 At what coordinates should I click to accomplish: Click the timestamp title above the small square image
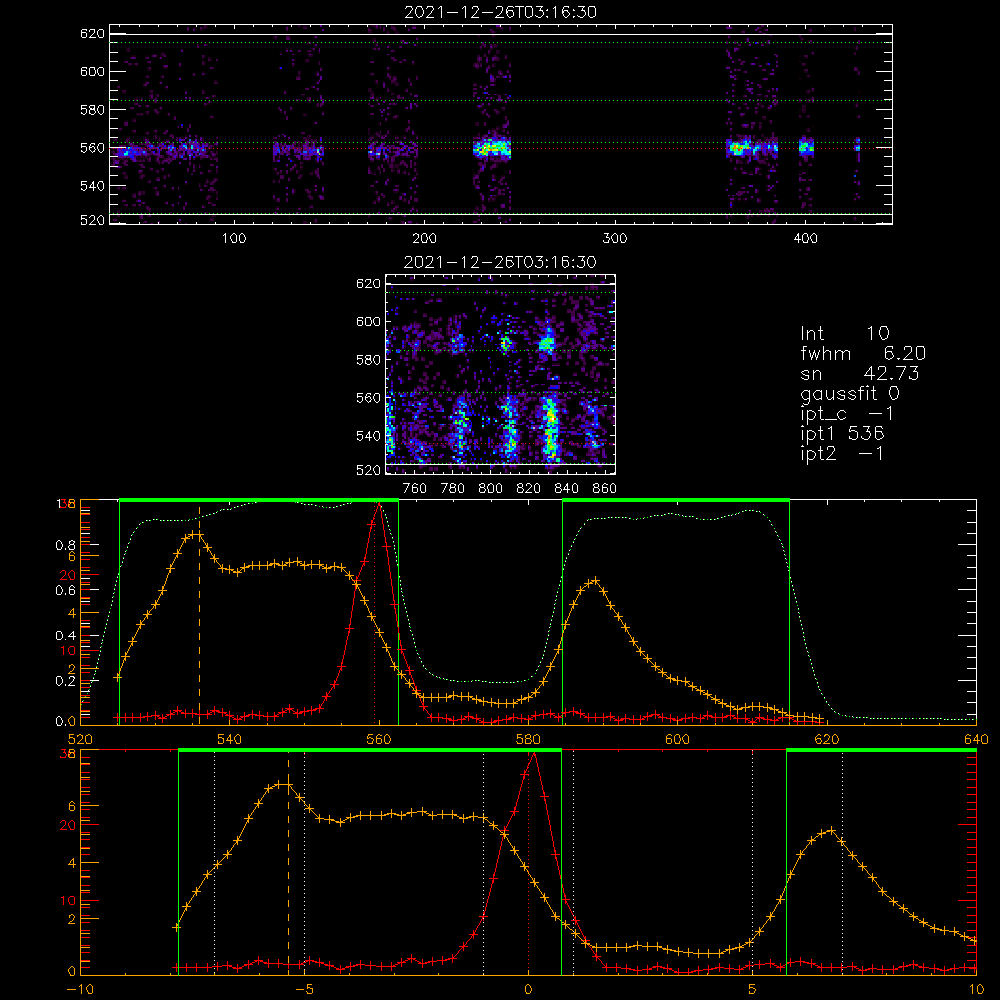500,262
